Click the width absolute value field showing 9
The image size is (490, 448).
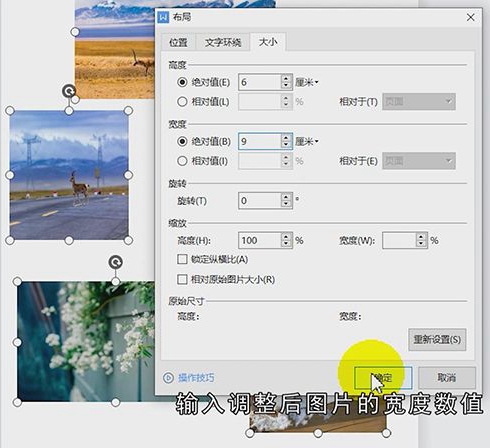click(259, 142)
